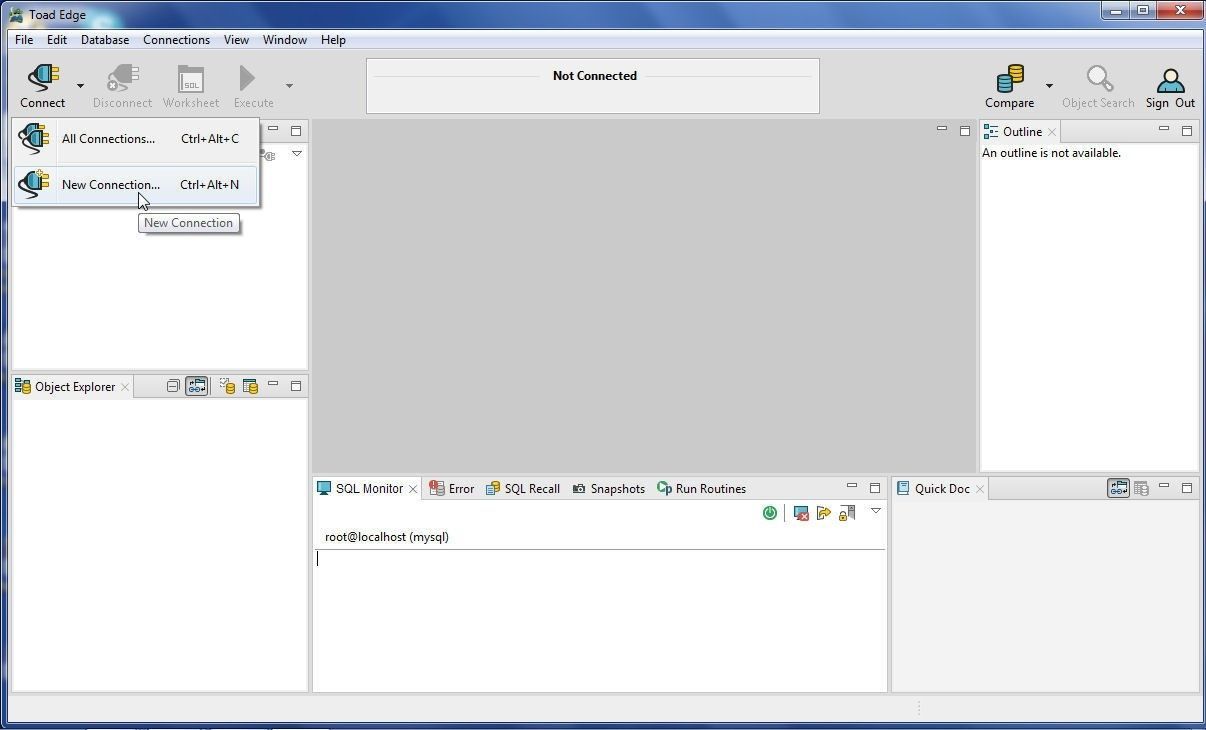The height and width of the screenshot is (730, 1206).
Task: Open the SQL Monitor view menu triangle
Action: pos(876,511)
